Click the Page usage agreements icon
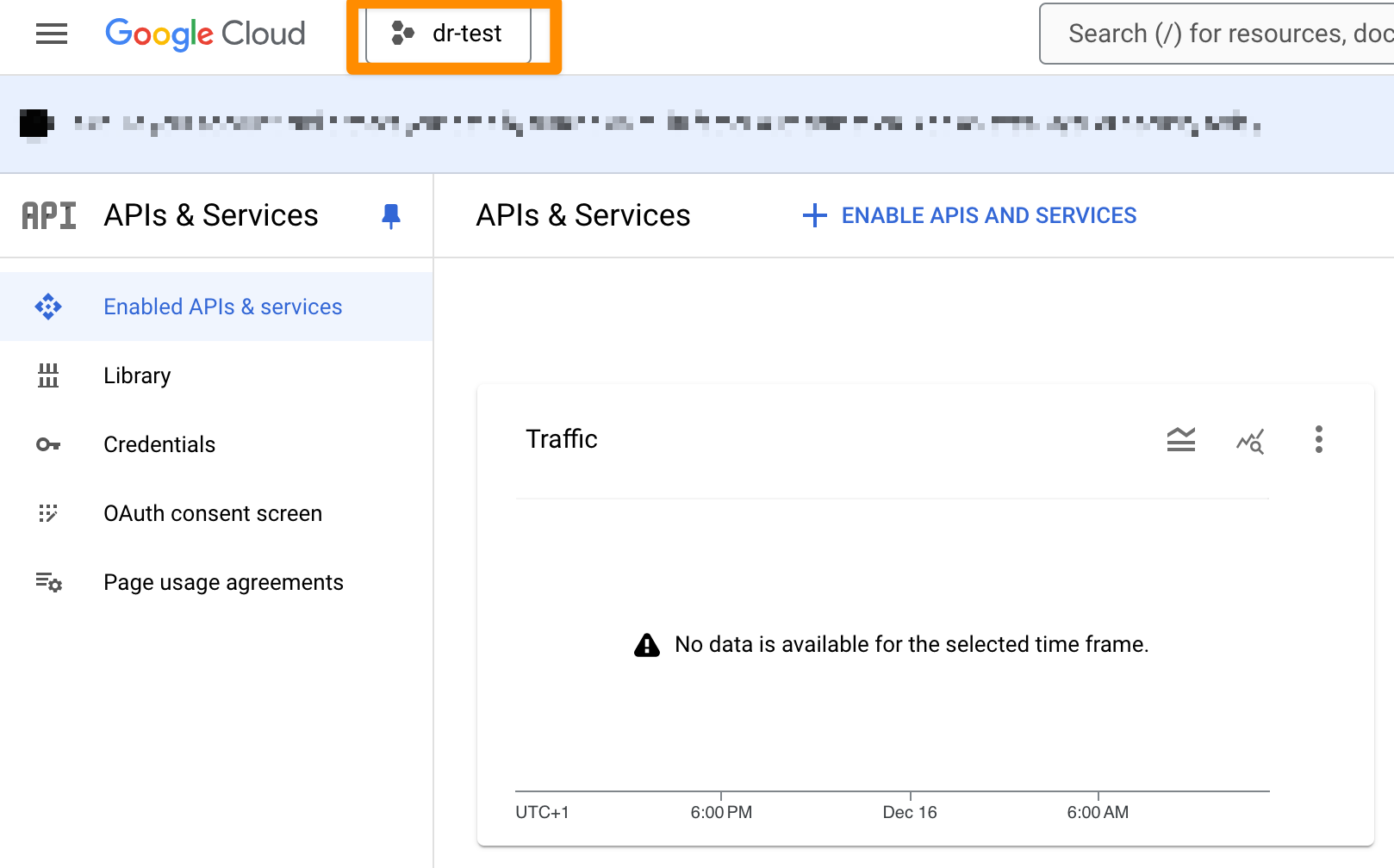Viewport: 1394px width, 868px height. (x=48, y=582)
